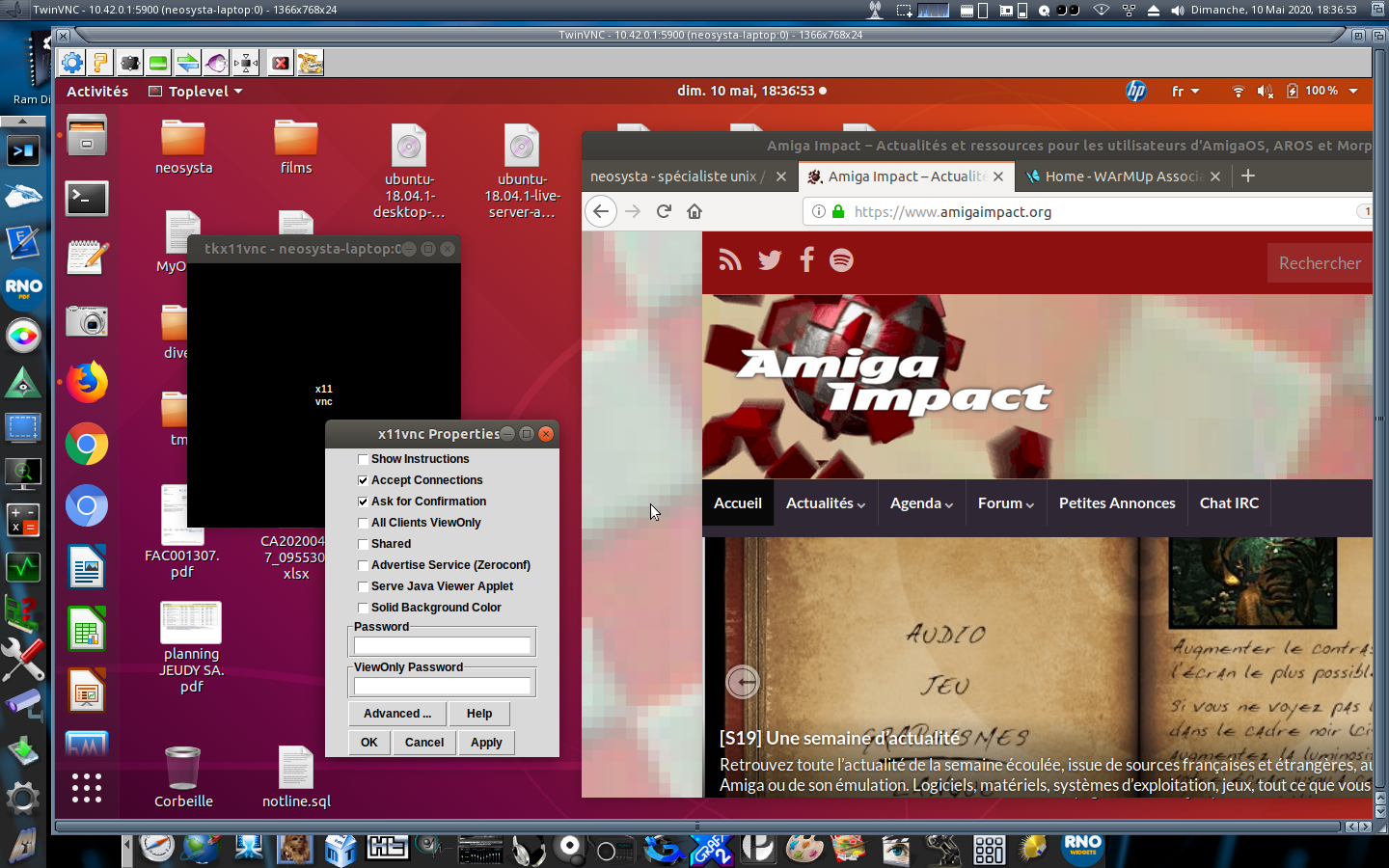Viewport: 1389px width, 868px height.
Task: Open the Corbeille trash on the desktop
Action: point(183,776)
